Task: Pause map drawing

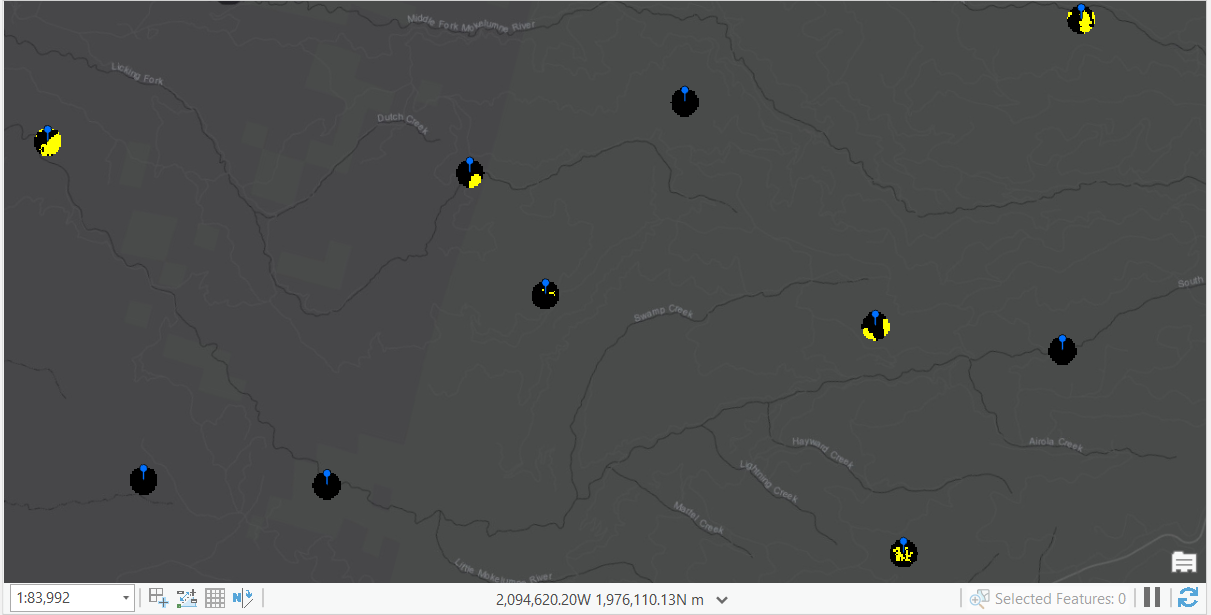Action: [1152, 597]
